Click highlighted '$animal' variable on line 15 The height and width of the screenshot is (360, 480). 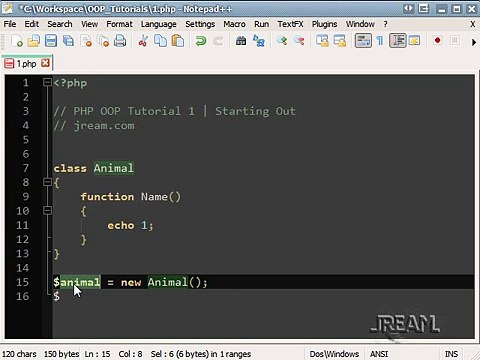coord(77,282)
